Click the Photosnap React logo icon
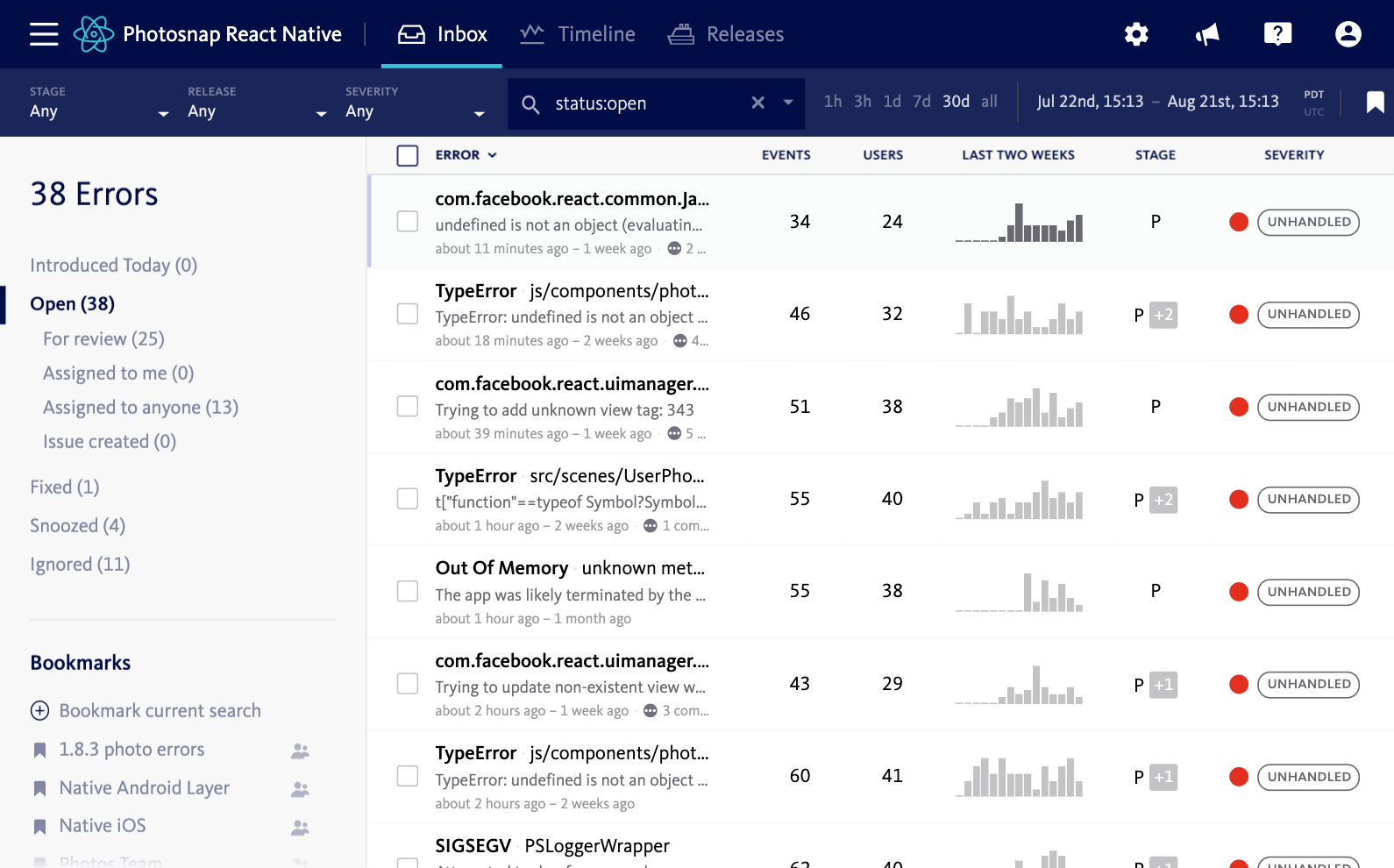 point(94,34)
